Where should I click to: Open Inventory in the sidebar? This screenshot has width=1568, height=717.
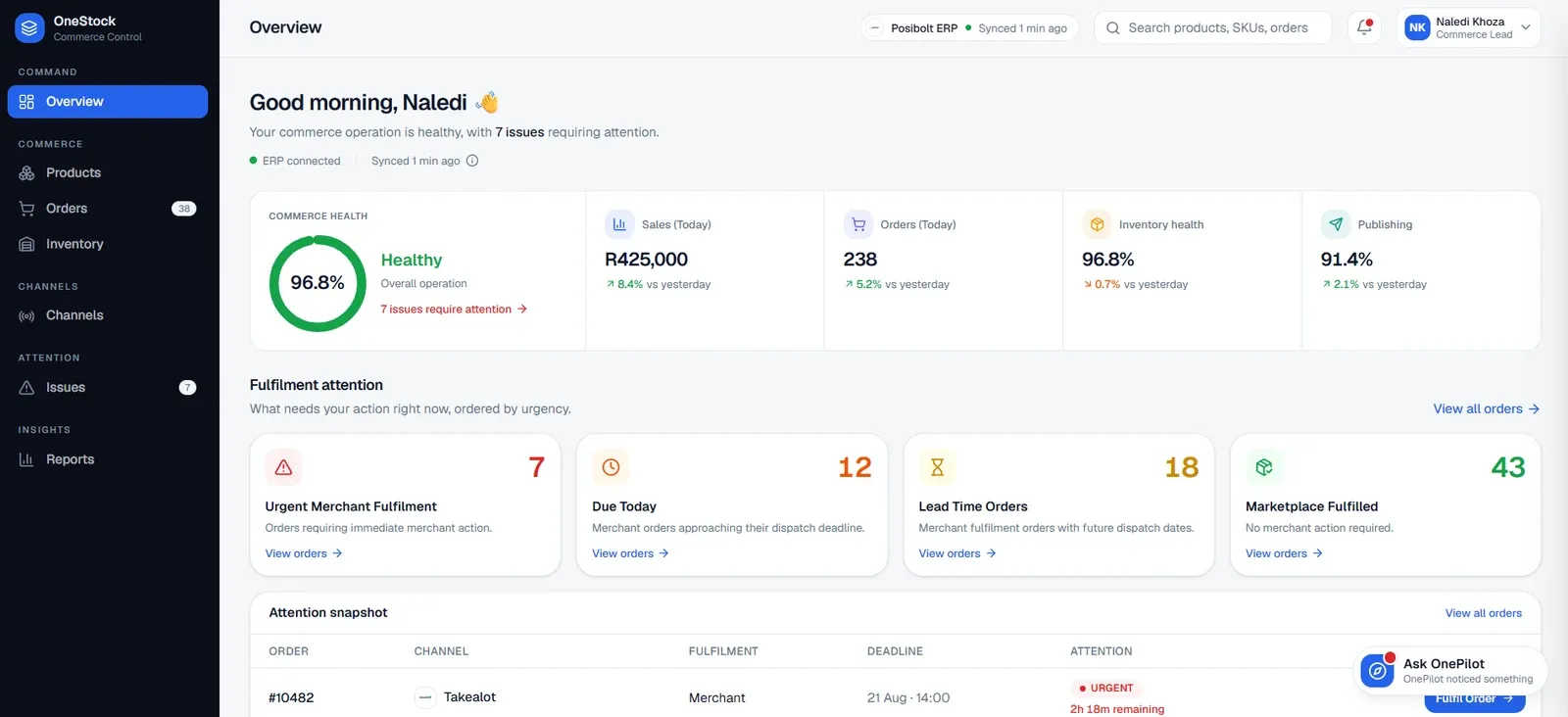[108, 245]
